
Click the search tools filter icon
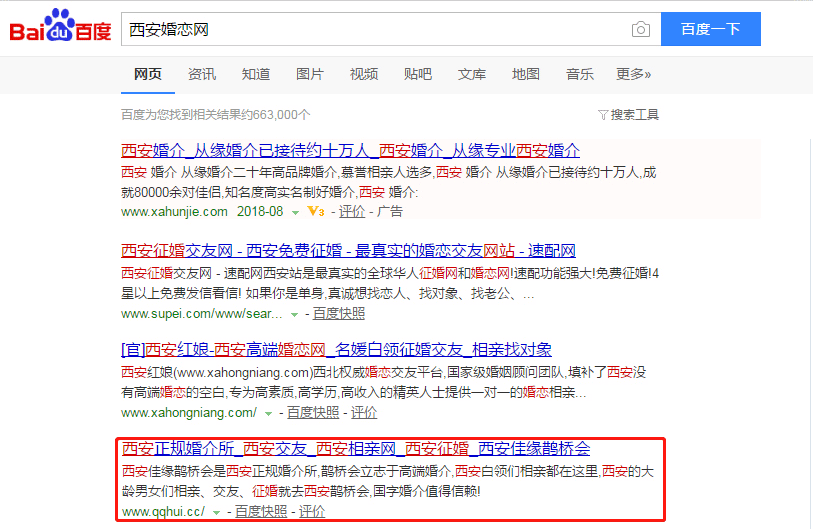point(602,115)
